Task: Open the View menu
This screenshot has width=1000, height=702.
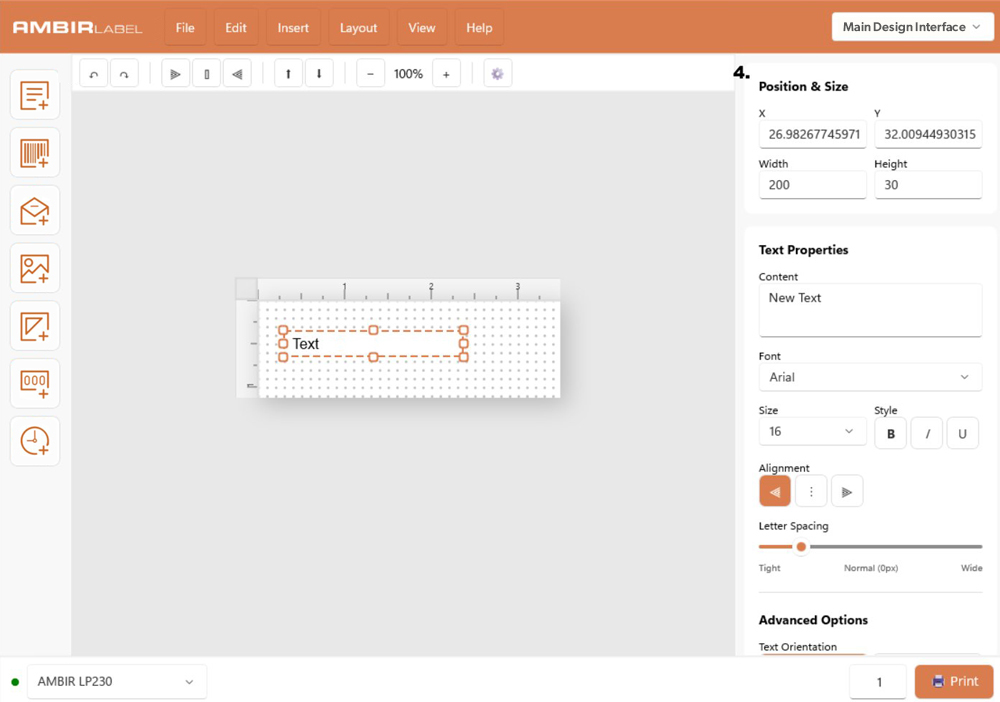Action: [x=422, y=28]
